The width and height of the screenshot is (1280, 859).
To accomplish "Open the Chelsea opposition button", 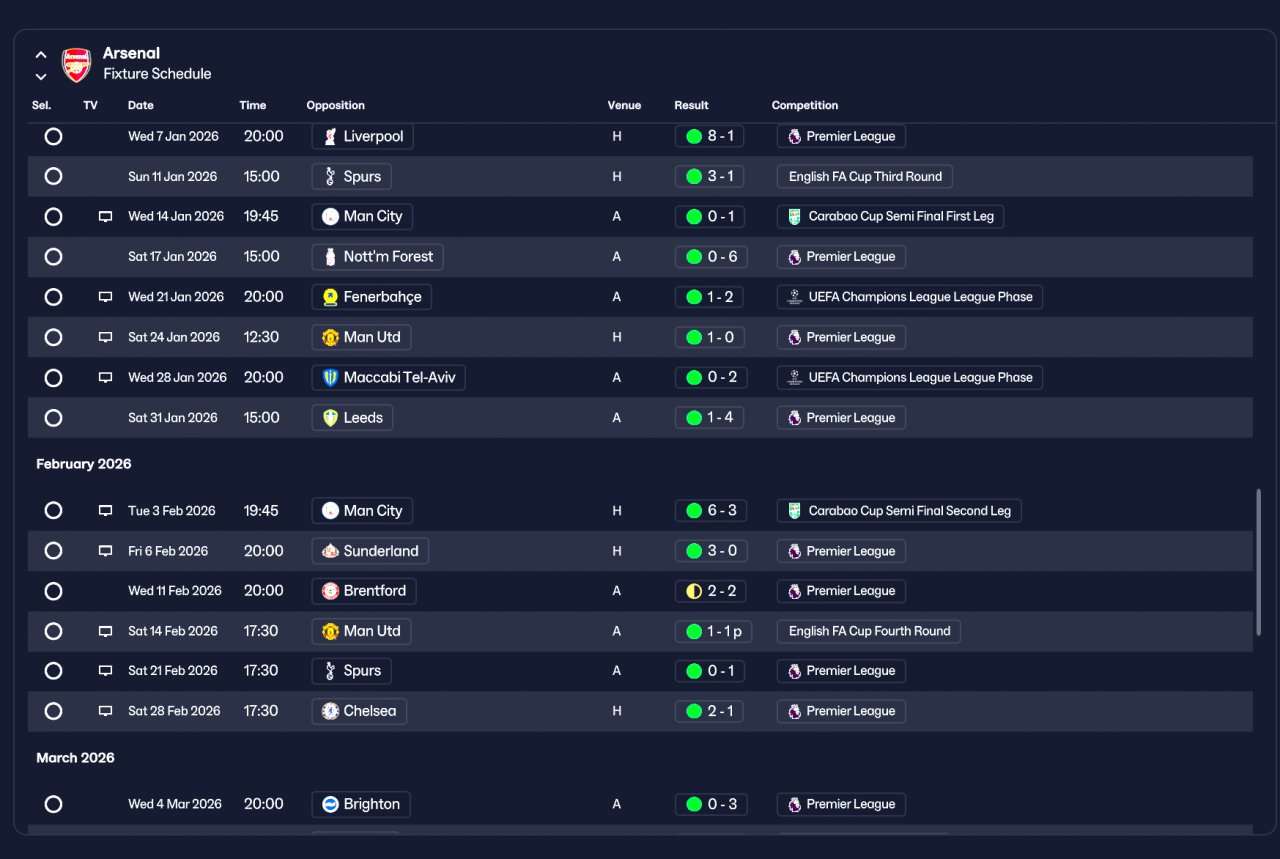I will tap(359, 711).
